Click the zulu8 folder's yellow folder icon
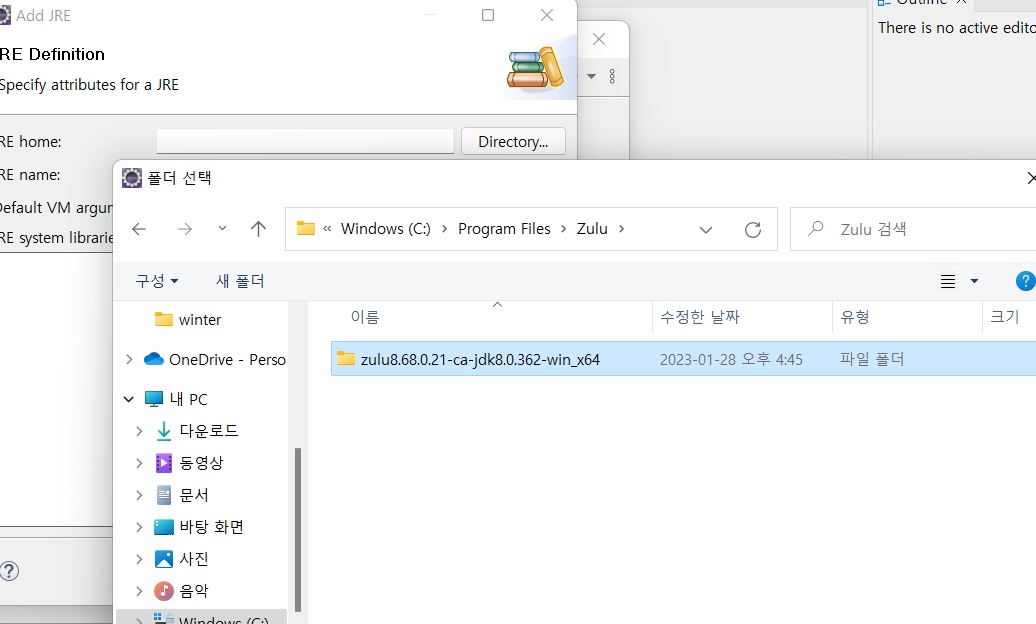 [346, 358]
